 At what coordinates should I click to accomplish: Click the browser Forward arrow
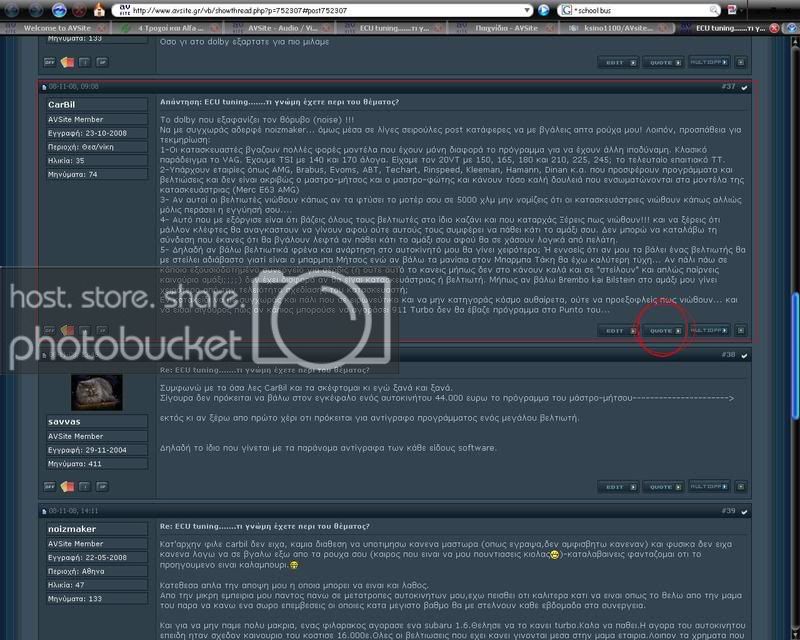click(36, 9)
